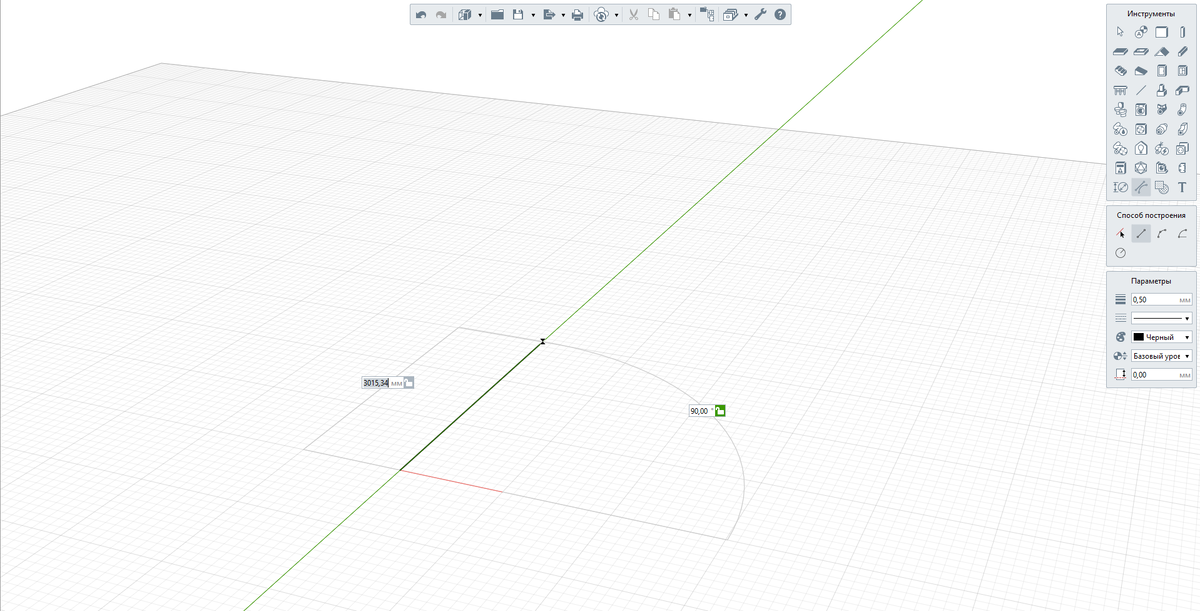Expand the paste dropdown arrow
This screenshot has height=611, width=1200.
pyautogui.click(x=690, y=15)
